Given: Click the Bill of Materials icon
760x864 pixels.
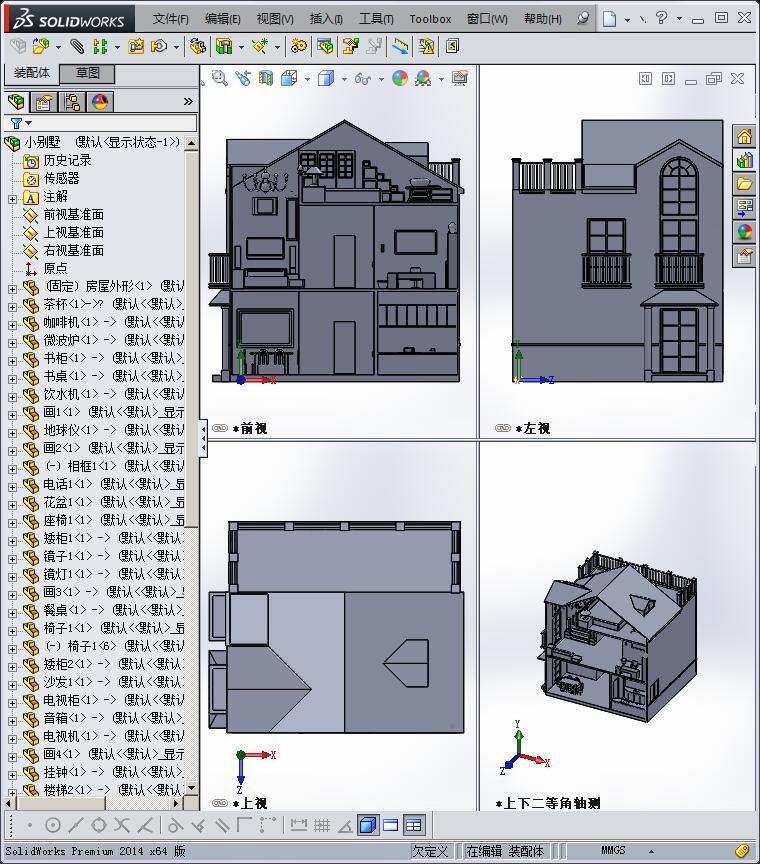Looking at the screenshot, I should pos(325,46).
